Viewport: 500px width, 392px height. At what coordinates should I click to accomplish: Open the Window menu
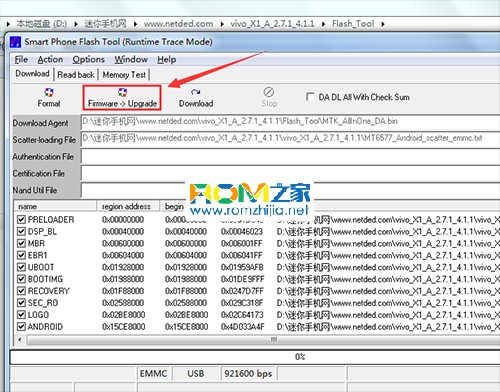tap(131, 60)
